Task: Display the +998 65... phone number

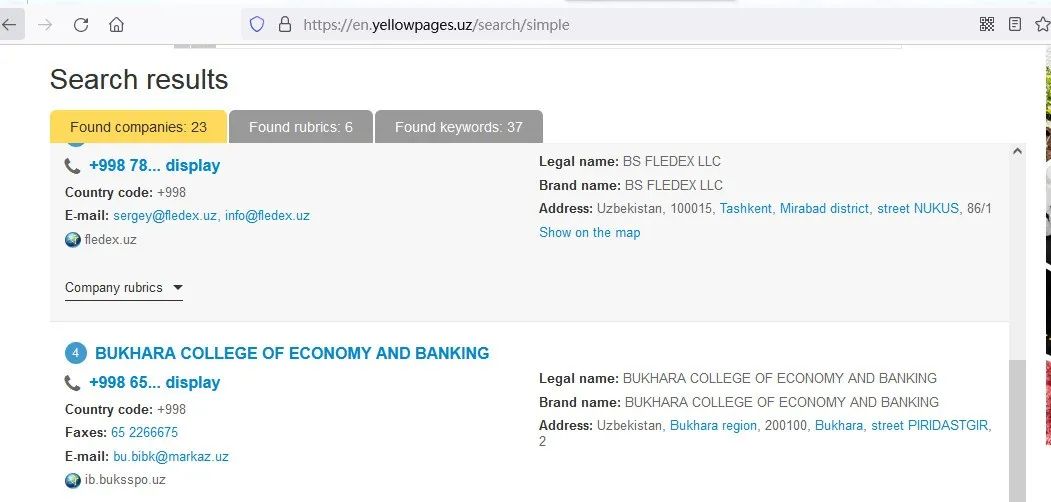Action: click(x=154, y=383)
